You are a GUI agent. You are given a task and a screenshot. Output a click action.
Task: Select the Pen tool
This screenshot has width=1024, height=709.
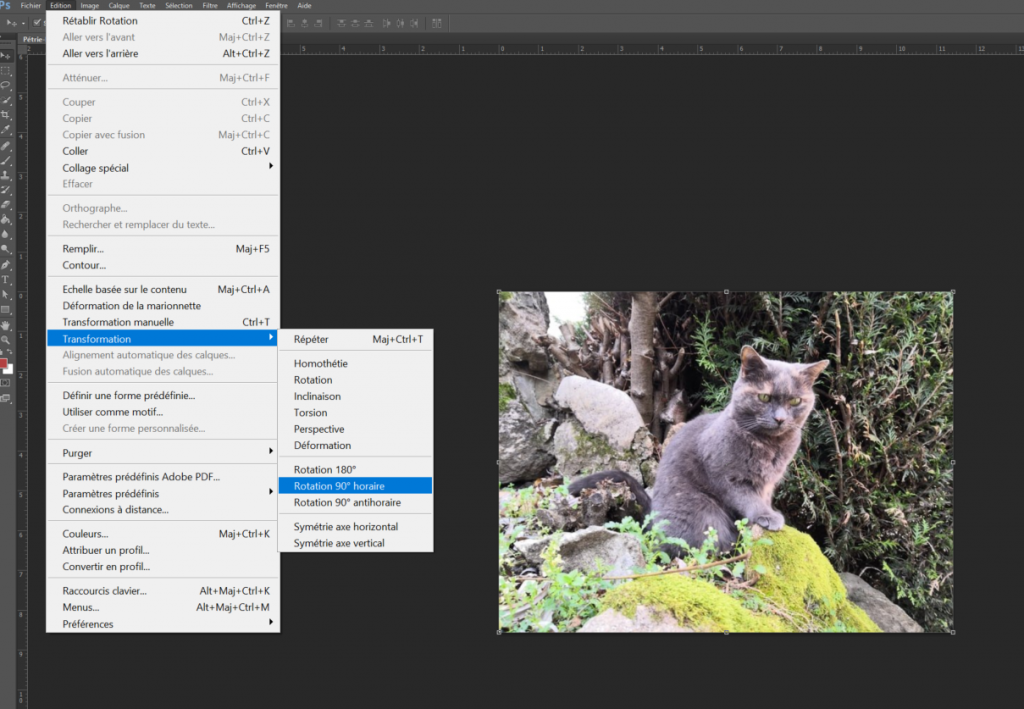coord(6,265)
